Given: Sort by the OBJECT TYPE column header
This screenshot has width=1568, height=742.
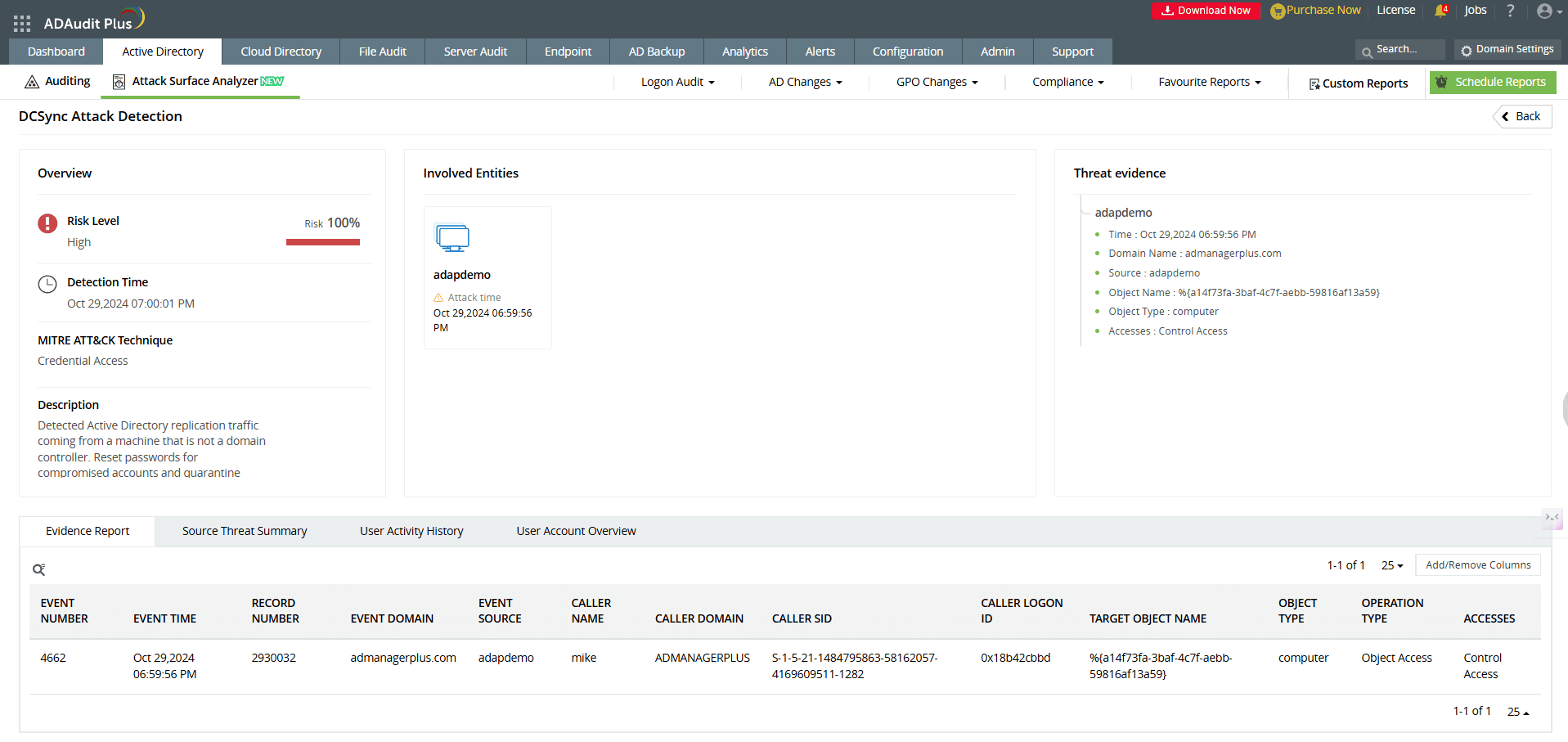Looking at the screenshot, I should pos(1297,611).
